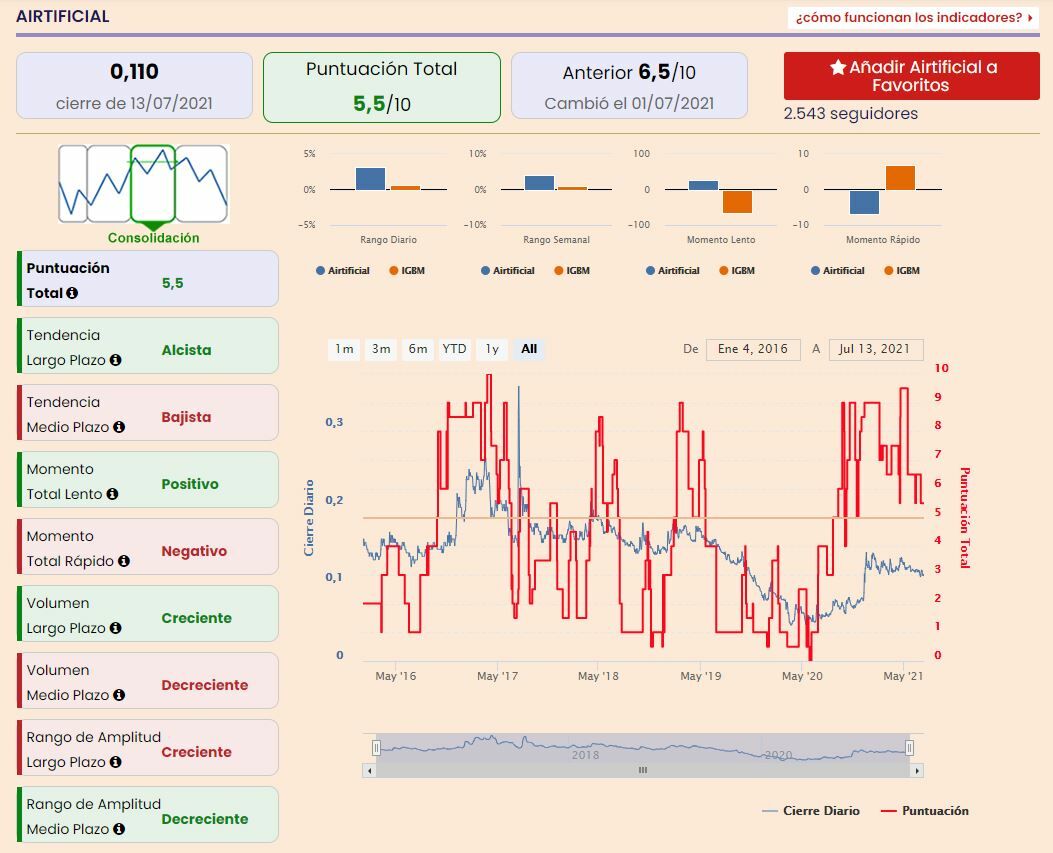Select the YTD range button
The width and height of the screenshot is (1053, 853).
click(x=455, y=349)
